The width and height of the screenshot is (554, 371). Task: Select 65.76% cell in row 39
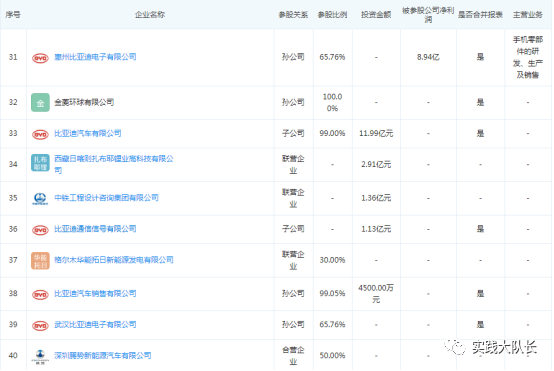[332, 324]
